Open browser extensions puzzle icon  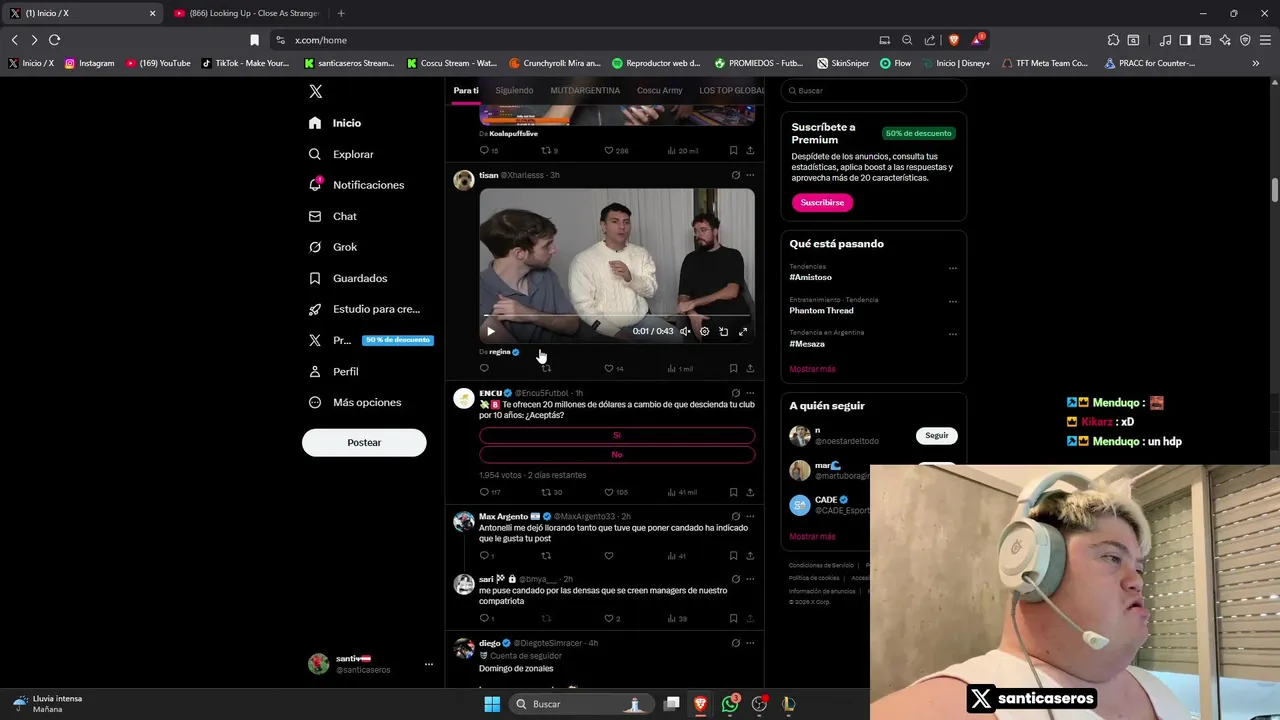pos(1113,40)
